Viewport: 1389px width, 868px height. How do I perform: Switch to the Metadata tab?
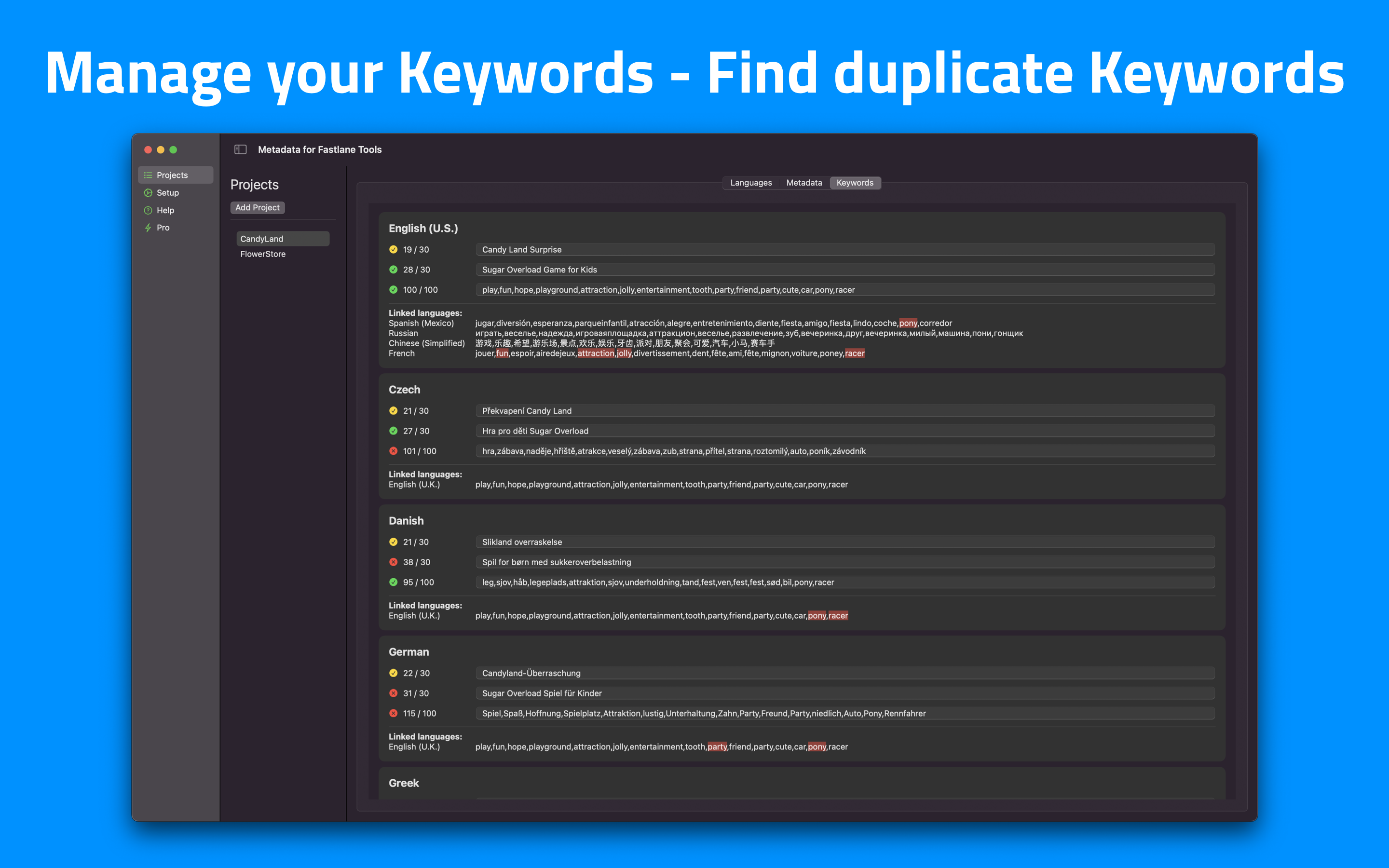pos(803,183)
